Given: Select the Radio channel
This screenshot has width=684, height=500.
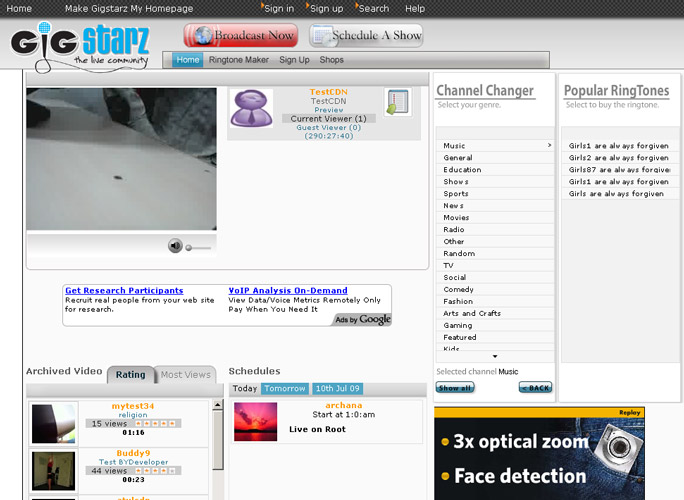Looking at the screenshot, I should pyautogui.click(x=495, y=229).
